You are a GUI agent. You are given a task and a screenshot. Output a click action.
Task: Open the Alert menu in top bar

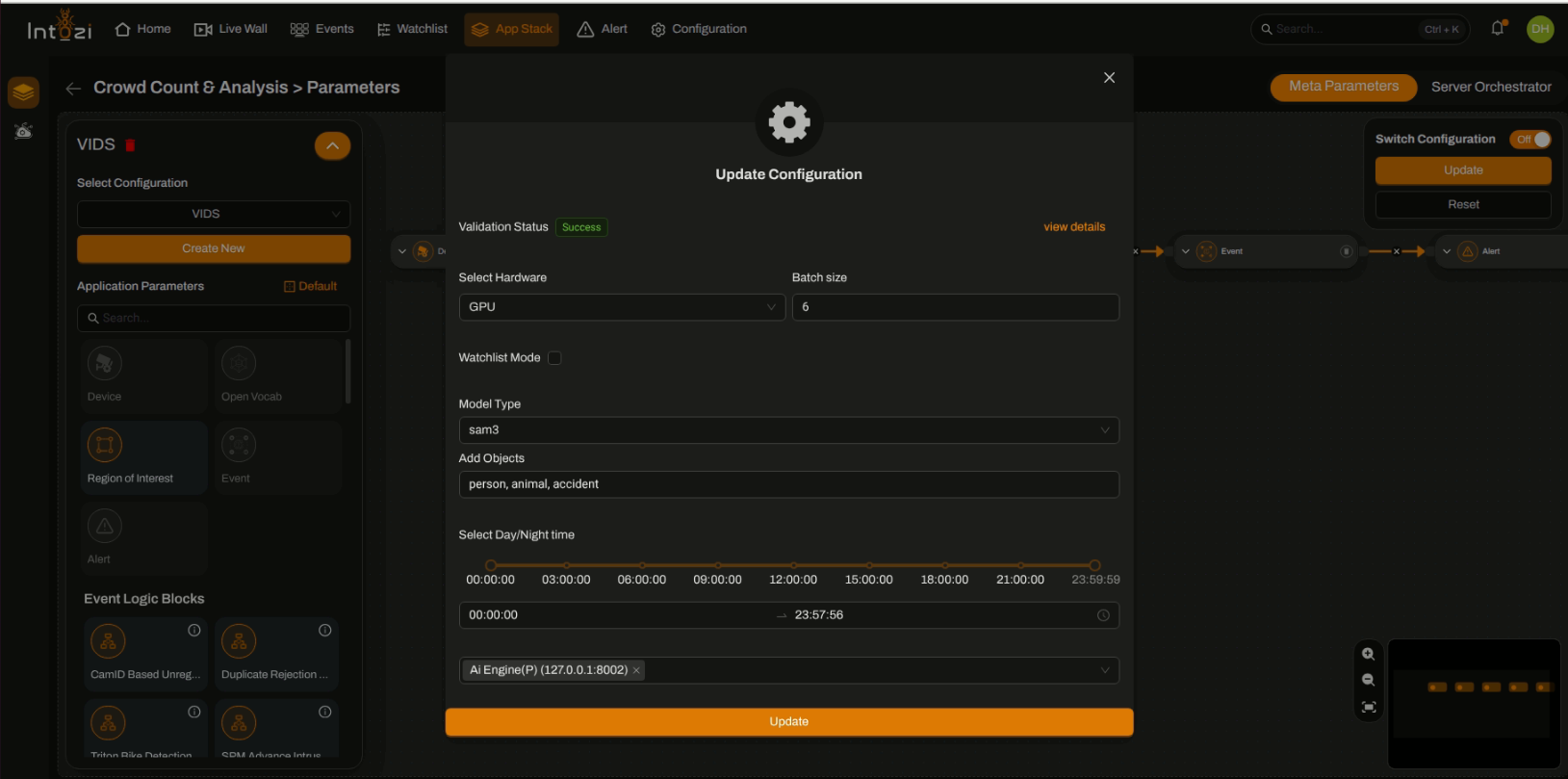[x=602, y=29]
